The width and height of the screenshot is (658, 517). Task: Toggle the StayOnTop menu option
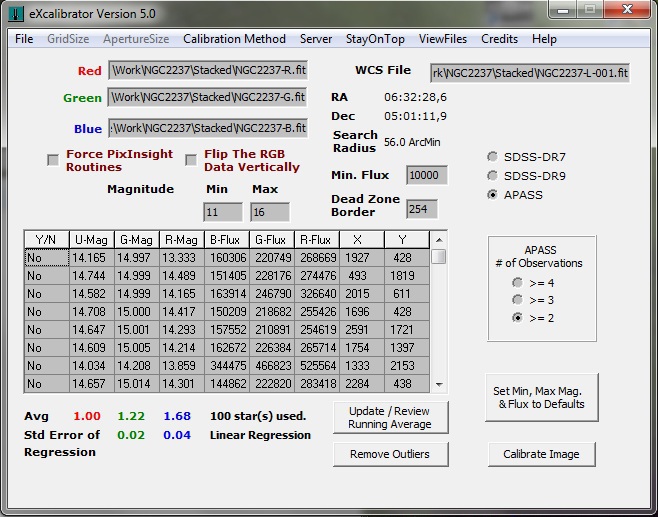tap(375, 39)
